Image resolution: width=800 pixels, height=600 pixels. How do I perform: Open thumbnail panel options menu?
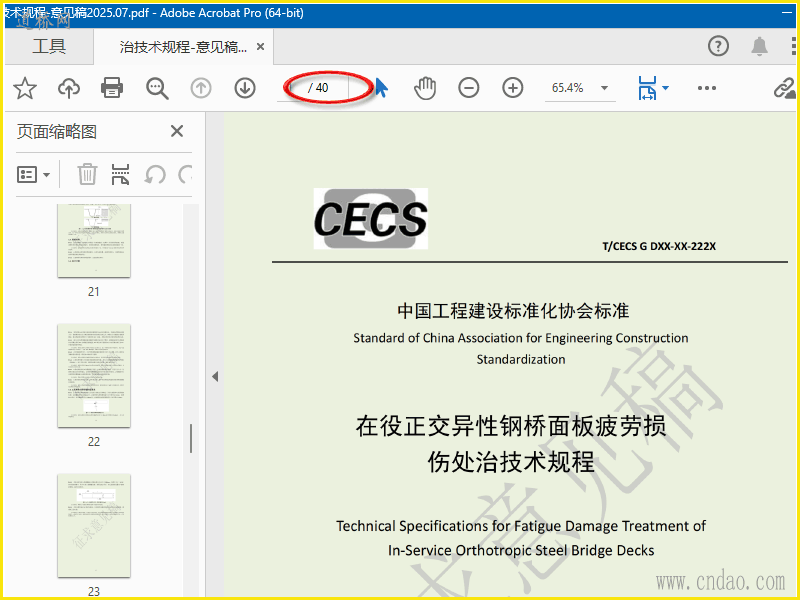coord(33,174)
